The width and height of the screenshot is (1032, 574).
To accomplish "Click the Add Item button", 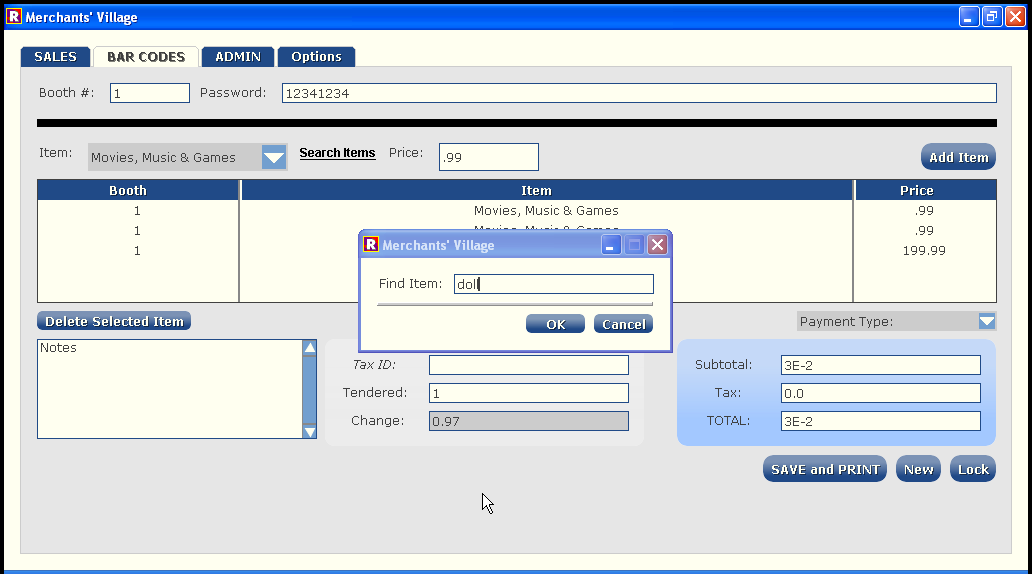I will point(958,157).
